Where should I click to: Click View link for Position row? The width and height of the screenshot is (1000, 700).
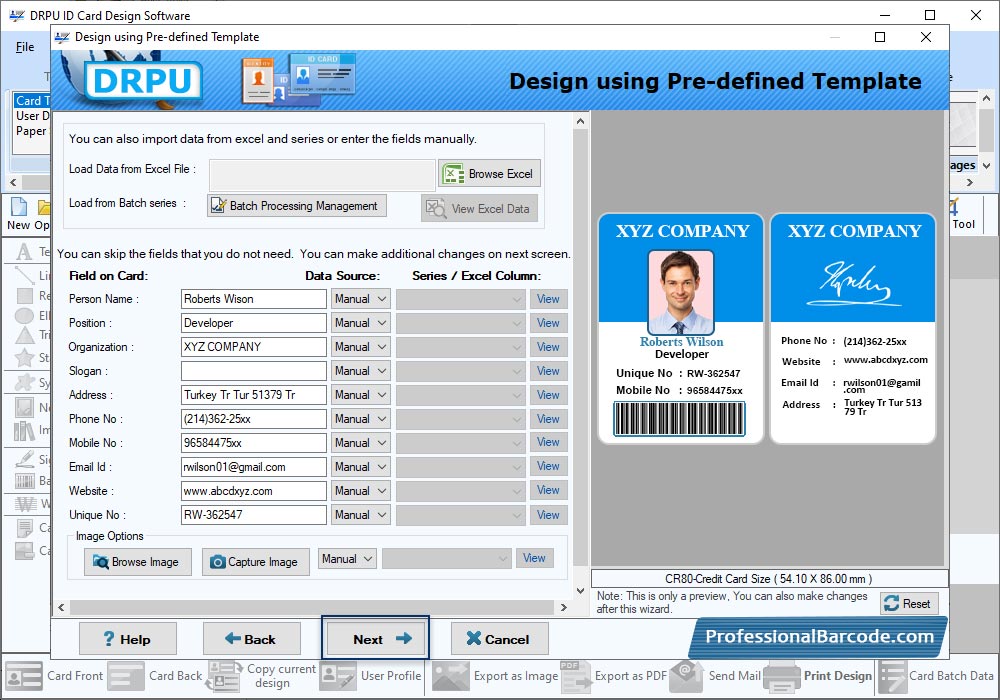548,323
